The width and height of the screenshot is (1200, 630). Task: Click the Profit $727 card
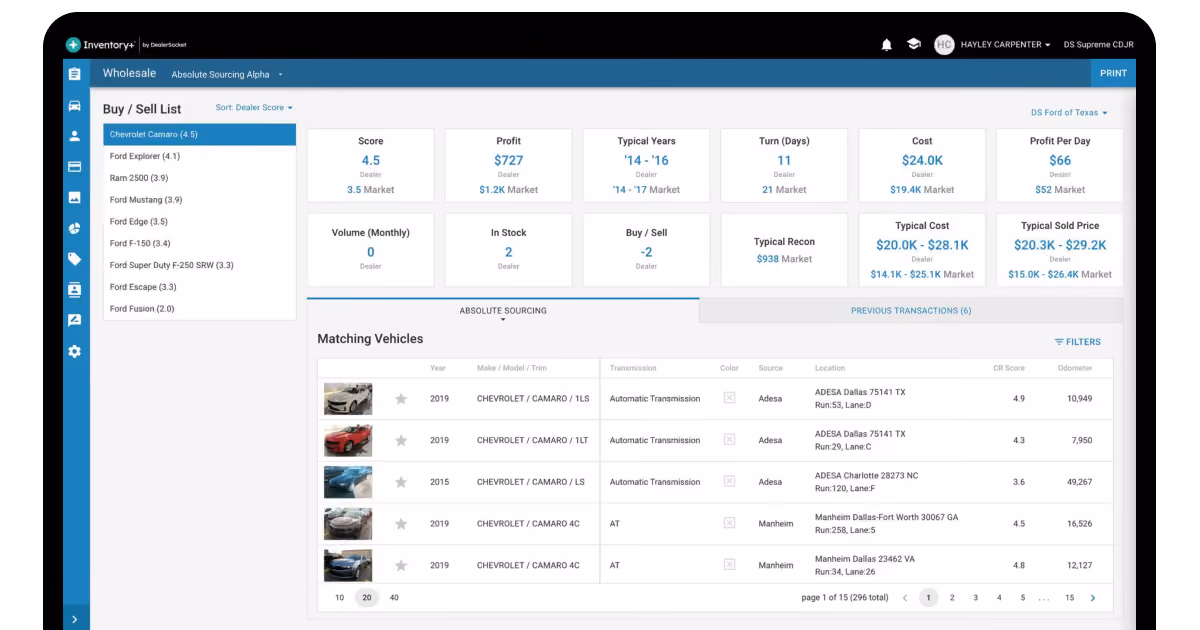(508, 165)
